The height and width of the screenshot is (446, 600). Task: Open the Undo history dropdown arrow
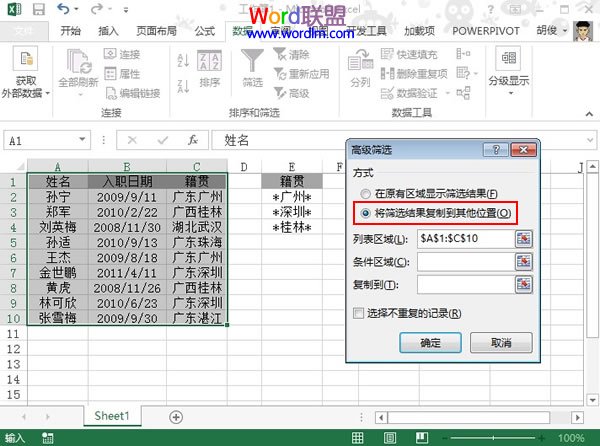click(x=76, y=8)
